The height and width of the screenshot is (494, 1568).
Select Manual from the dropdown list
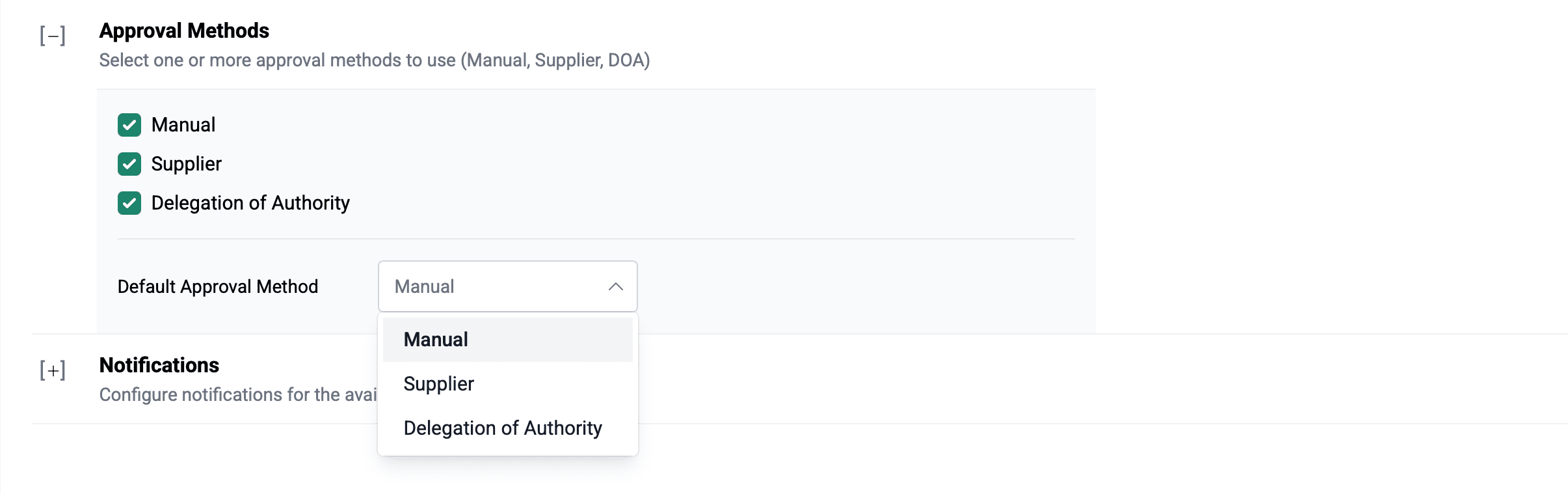click(435, 339)
